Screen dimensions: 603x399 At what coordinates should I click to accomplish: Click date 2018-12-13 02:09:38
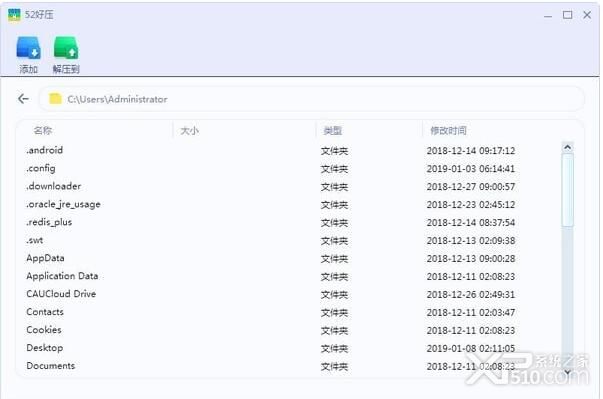click(x=471, y=241)
